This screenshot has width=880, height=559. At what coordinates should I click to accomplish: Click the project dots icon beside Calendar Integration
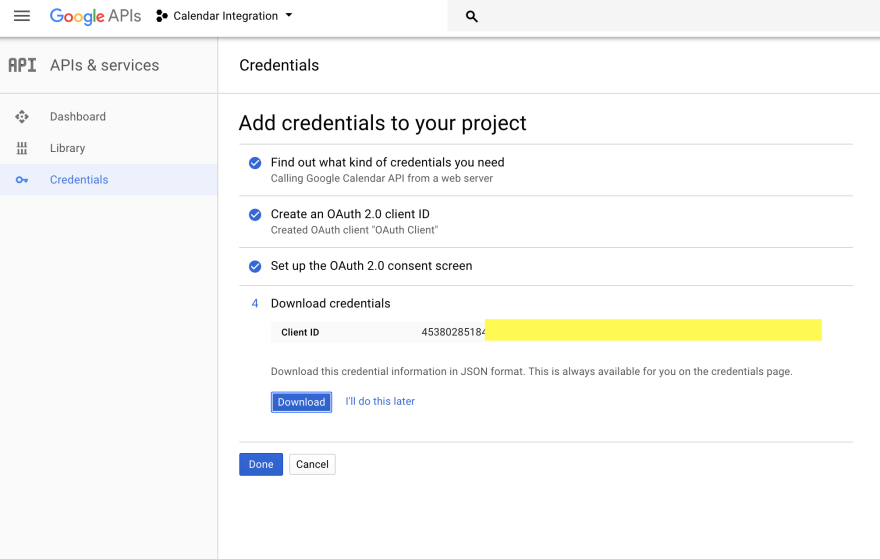[x=162, y=16]
